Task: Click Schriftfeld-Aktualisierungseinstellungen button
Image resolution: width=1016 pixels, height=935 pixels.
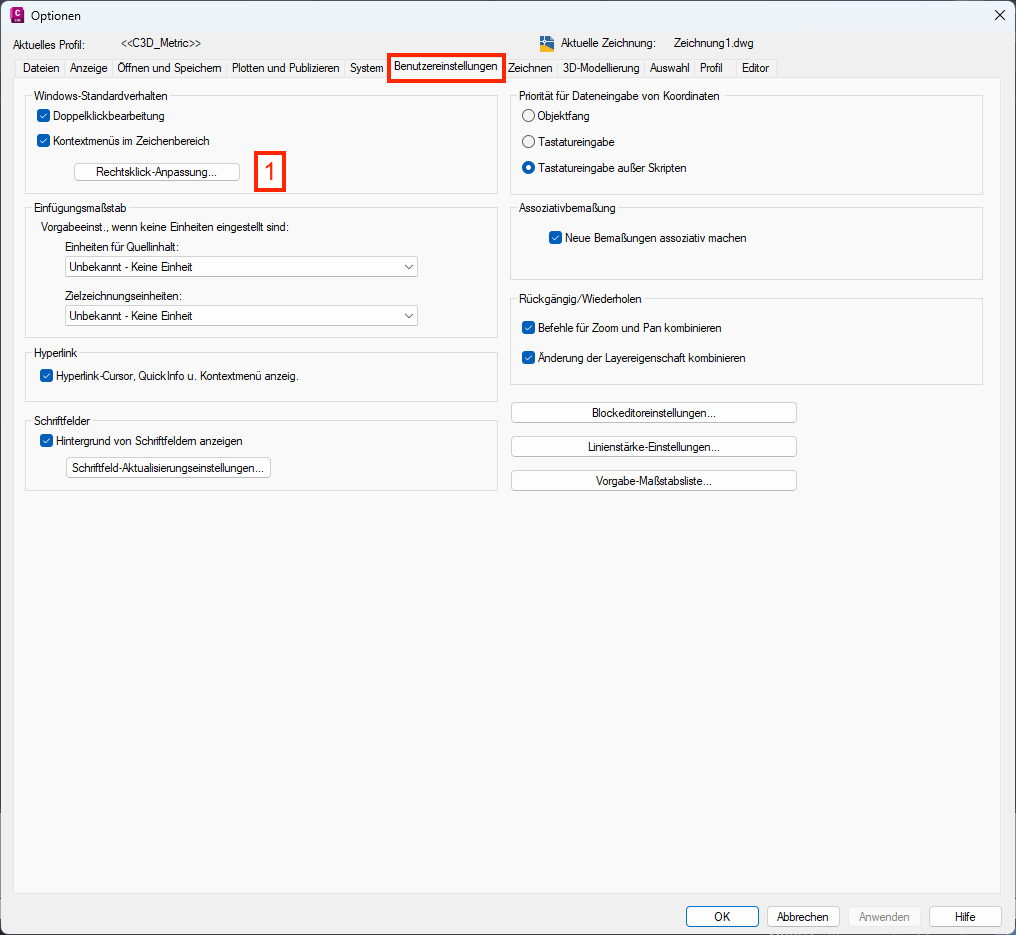Action: click(x=168, y=468)
